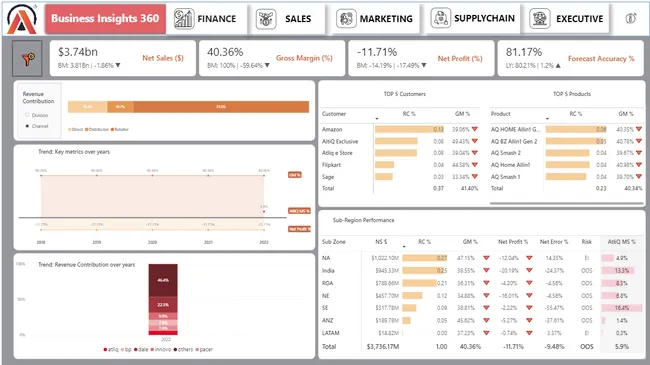Click the GM % trend line label

point(295,175)
